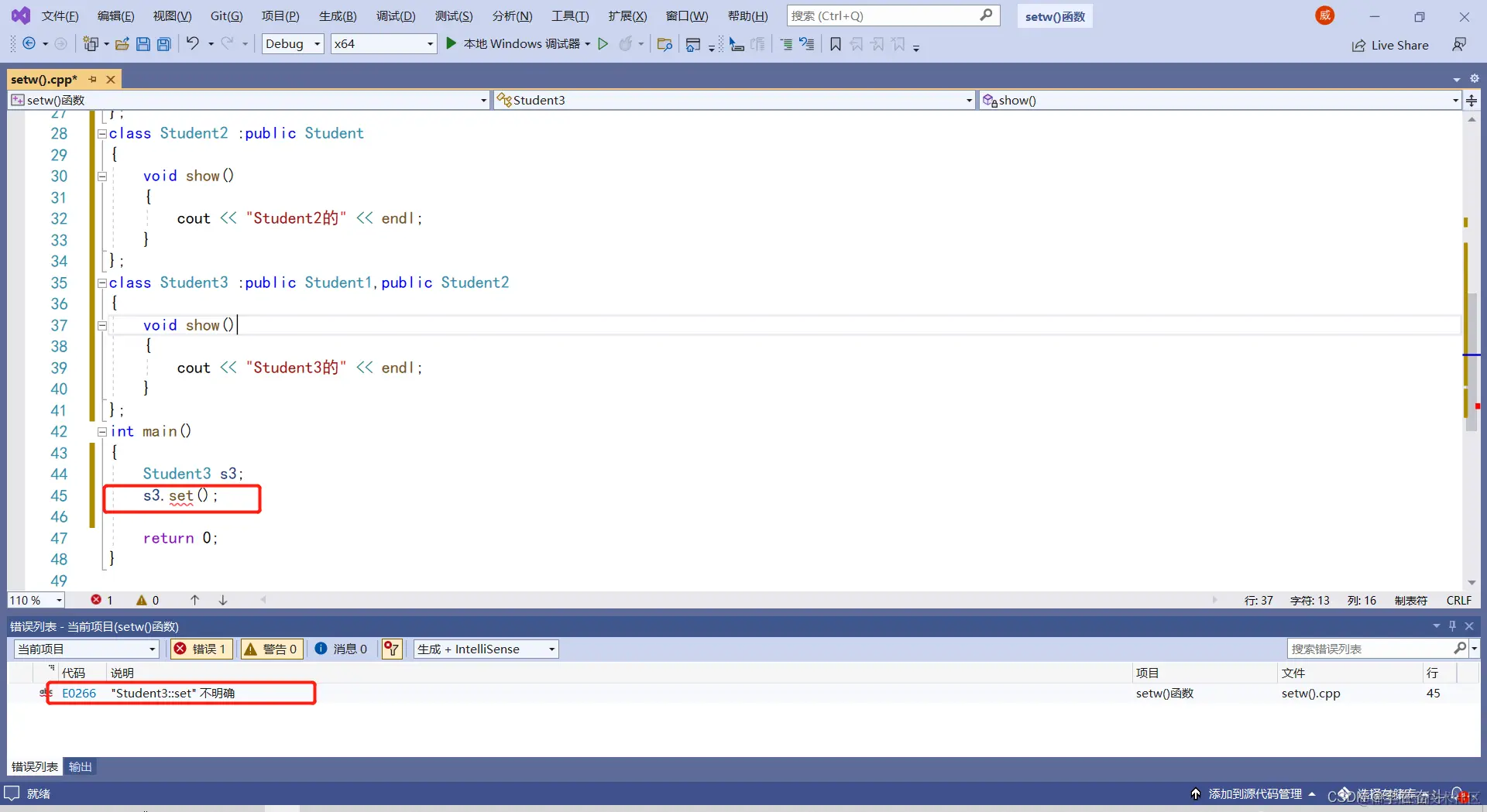This screenshot has width=1487, height=812.
Task: Start without debugging using the hollow play icon
Action: point(603,44)
